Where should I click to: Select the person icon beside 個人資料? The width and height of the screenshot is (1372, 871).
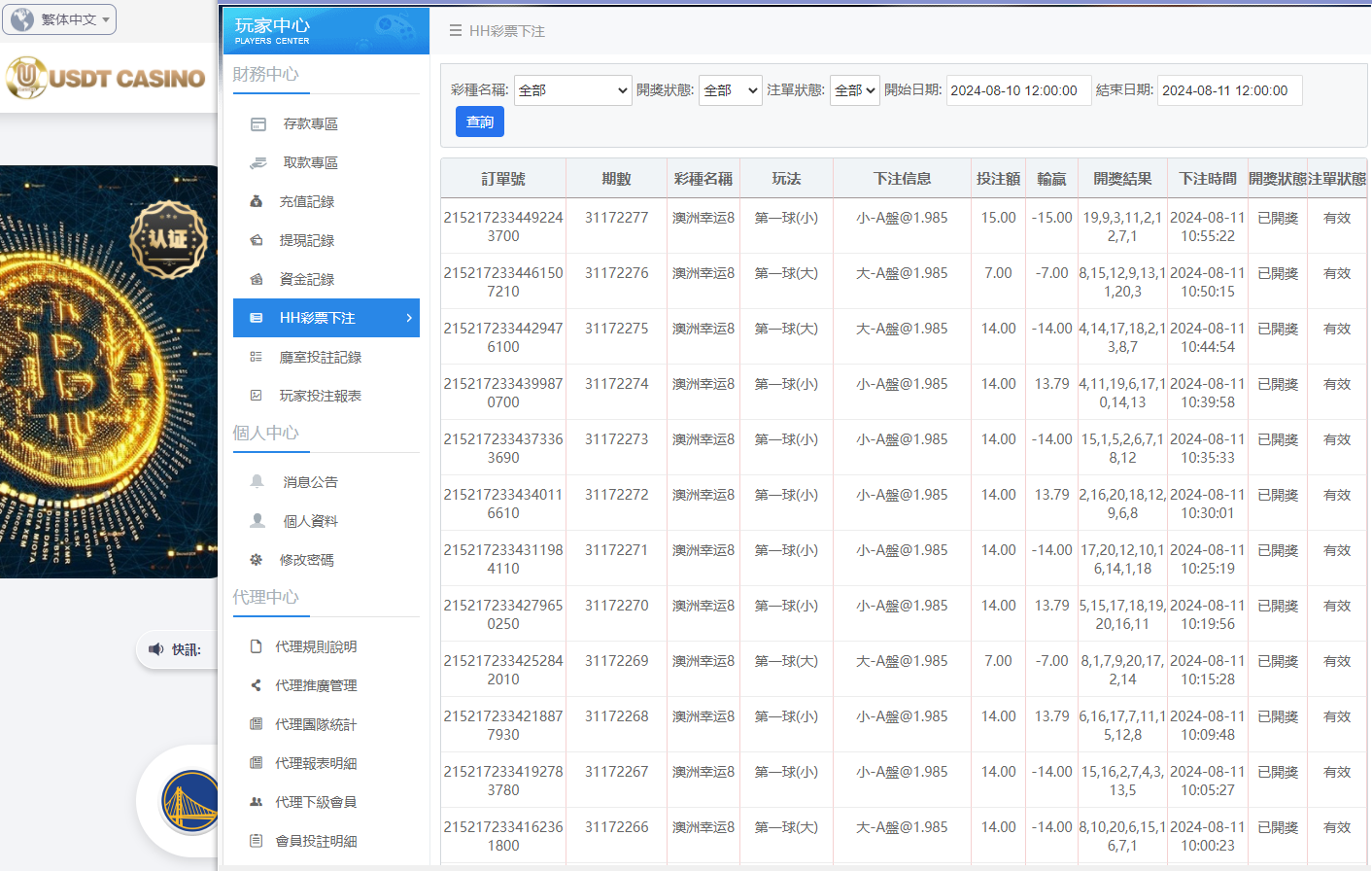256,520
